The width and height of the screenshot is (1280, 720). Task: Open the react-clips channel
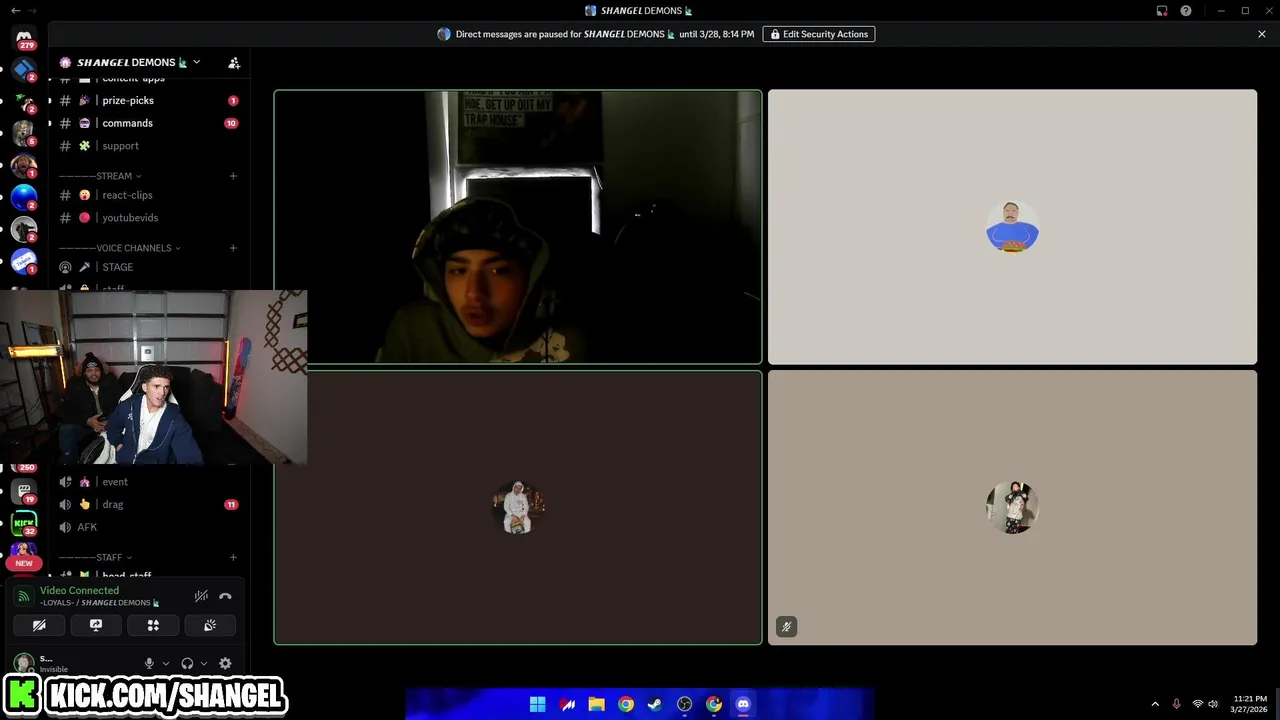[149, 195]
